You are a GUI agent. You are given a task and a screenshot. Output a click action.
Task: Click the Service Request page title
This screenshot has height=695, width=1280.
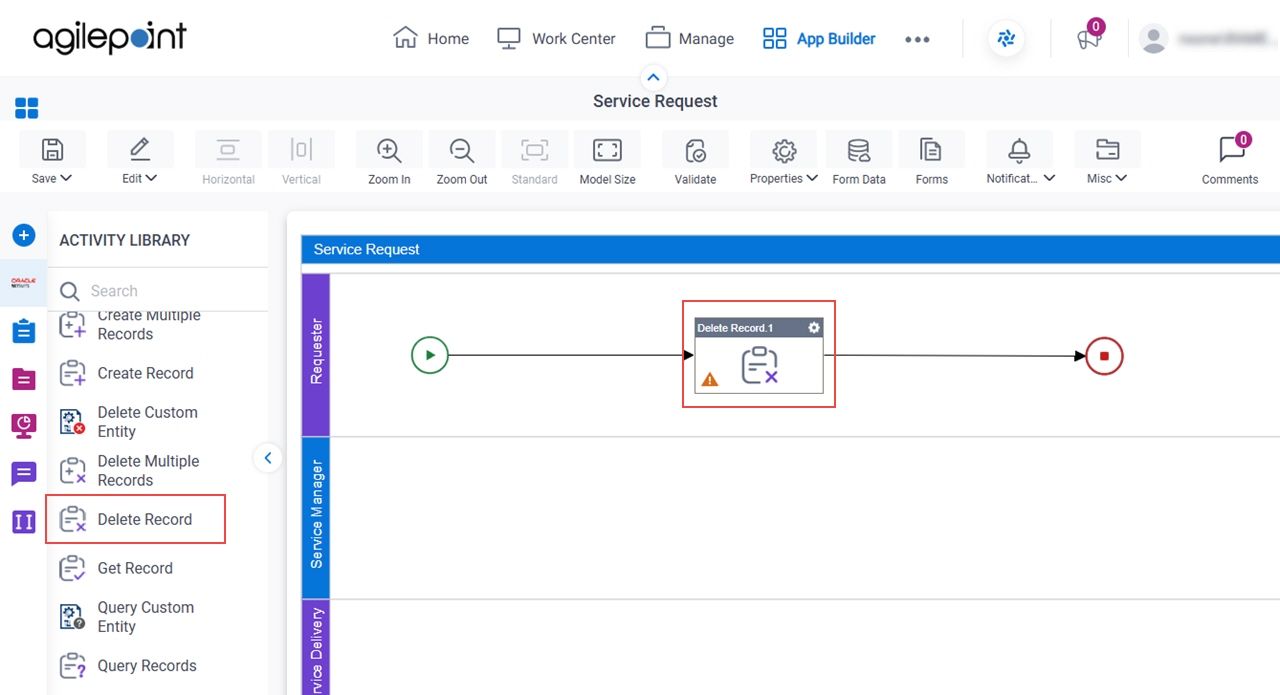click(x=655, y=101)
